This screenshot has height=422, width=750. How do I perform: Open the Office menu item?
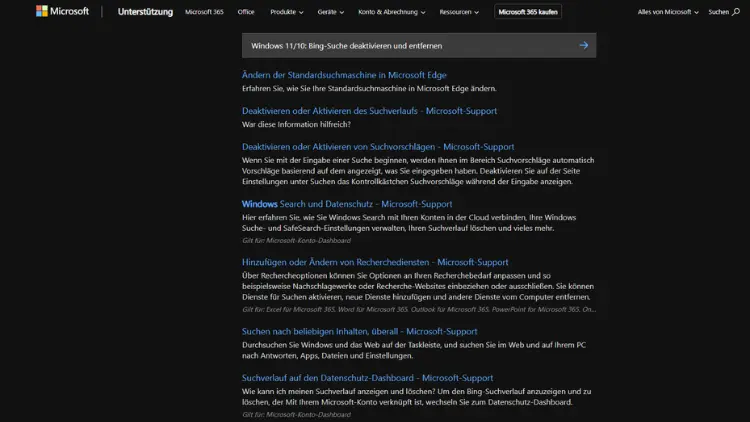[x=246, y=12]
